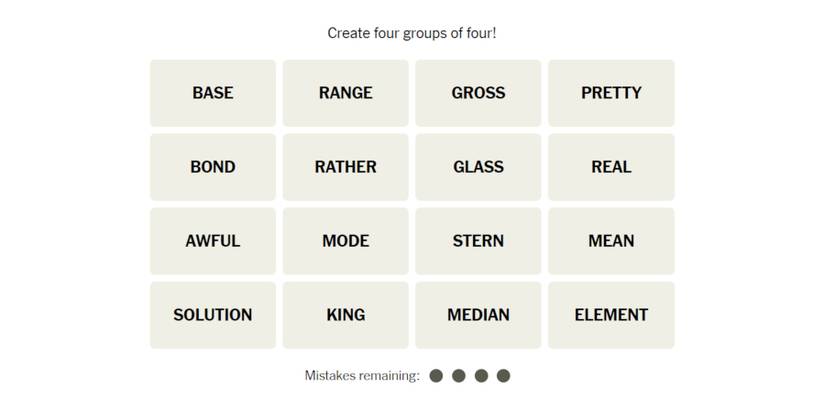The image size is (825, 413).
Task: Click the 'Create four groups of four!' heading
Action: pyautogui.click(x=412, y=33)
